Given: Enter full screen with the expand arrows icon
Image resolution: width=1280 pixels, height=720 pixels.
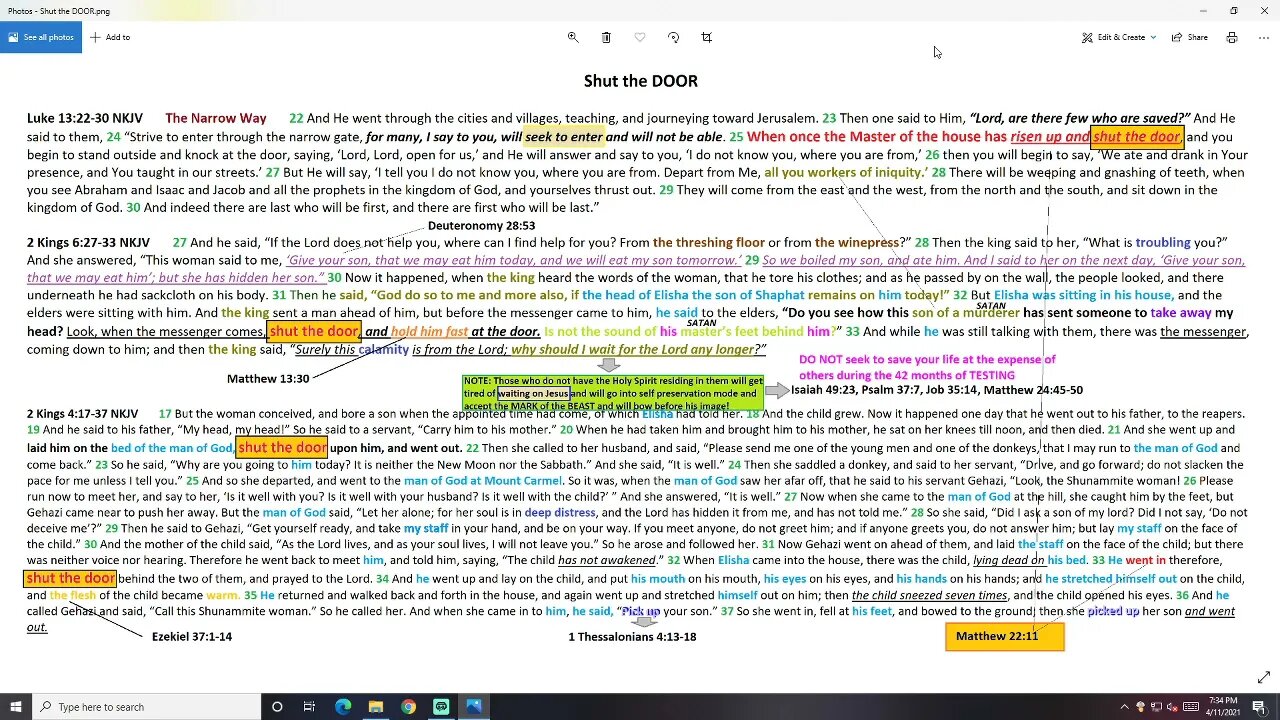Looking at the screenshot, I should point(1264,677).
